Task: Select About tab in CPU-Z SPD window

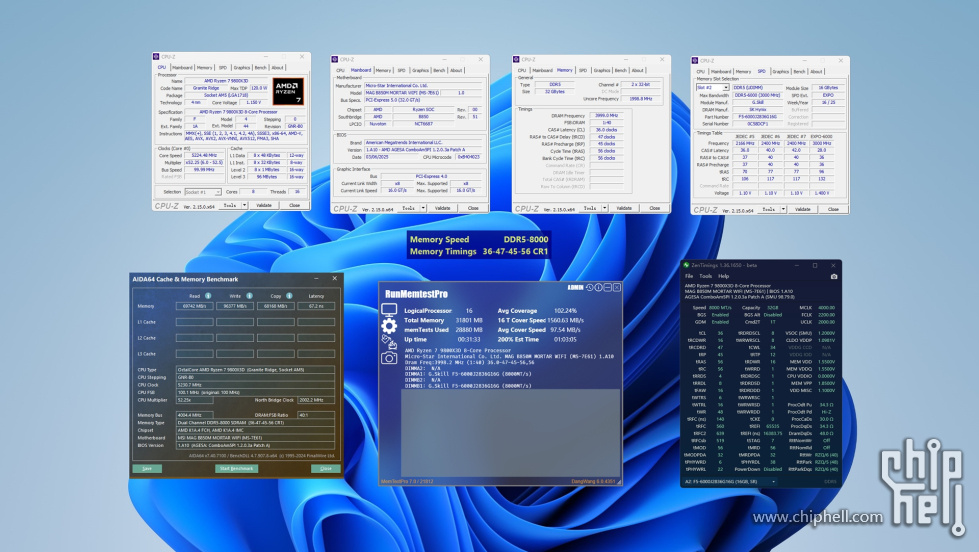Action: [816, 71]
